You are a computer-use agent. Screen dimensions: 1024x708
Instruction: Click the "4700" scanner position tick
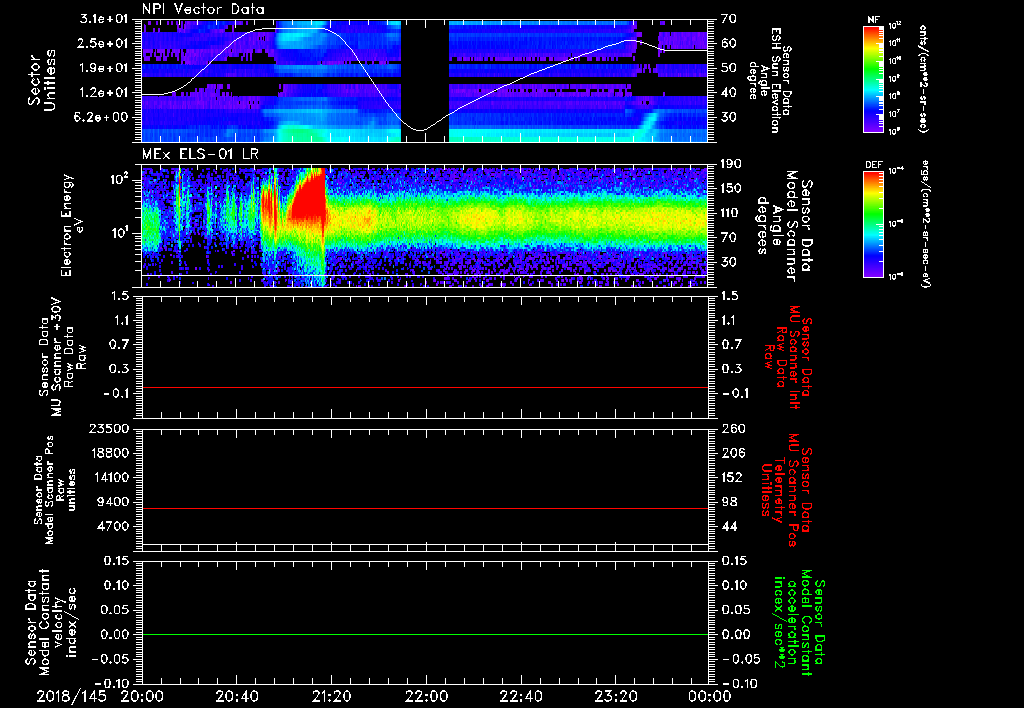click(114, 526)
